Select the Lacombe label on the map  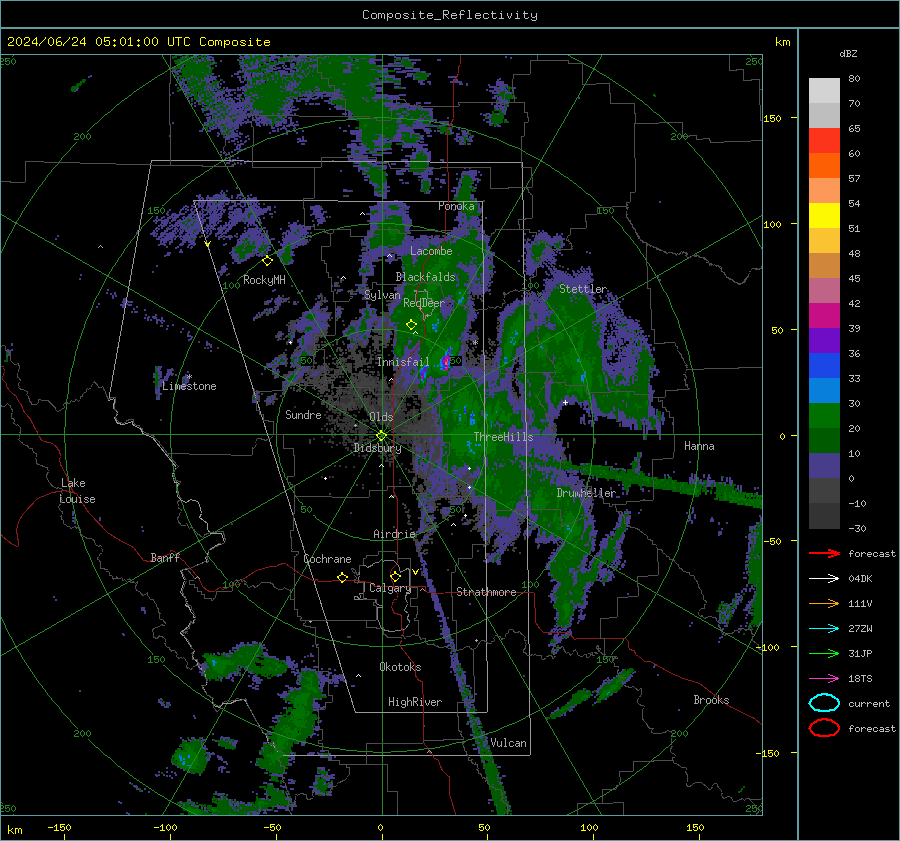(431, 251)
